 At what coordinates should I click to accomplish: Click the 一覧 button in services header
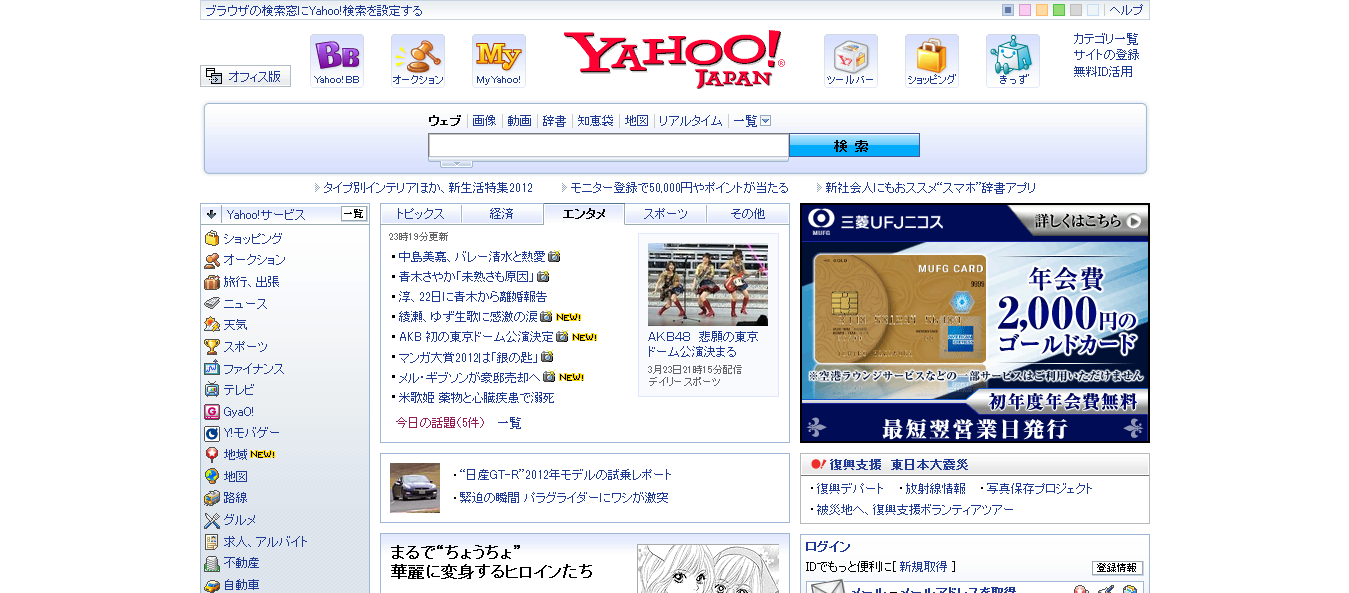coord(354,214)
